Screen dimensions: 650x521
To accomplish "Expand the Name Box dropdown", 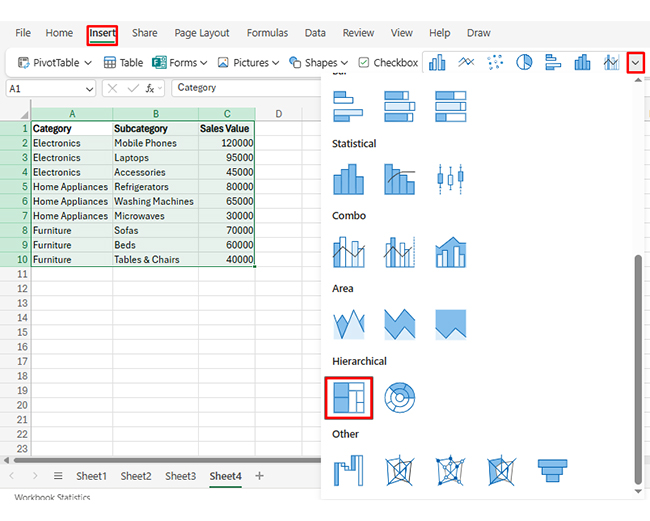I will point(89,89).
